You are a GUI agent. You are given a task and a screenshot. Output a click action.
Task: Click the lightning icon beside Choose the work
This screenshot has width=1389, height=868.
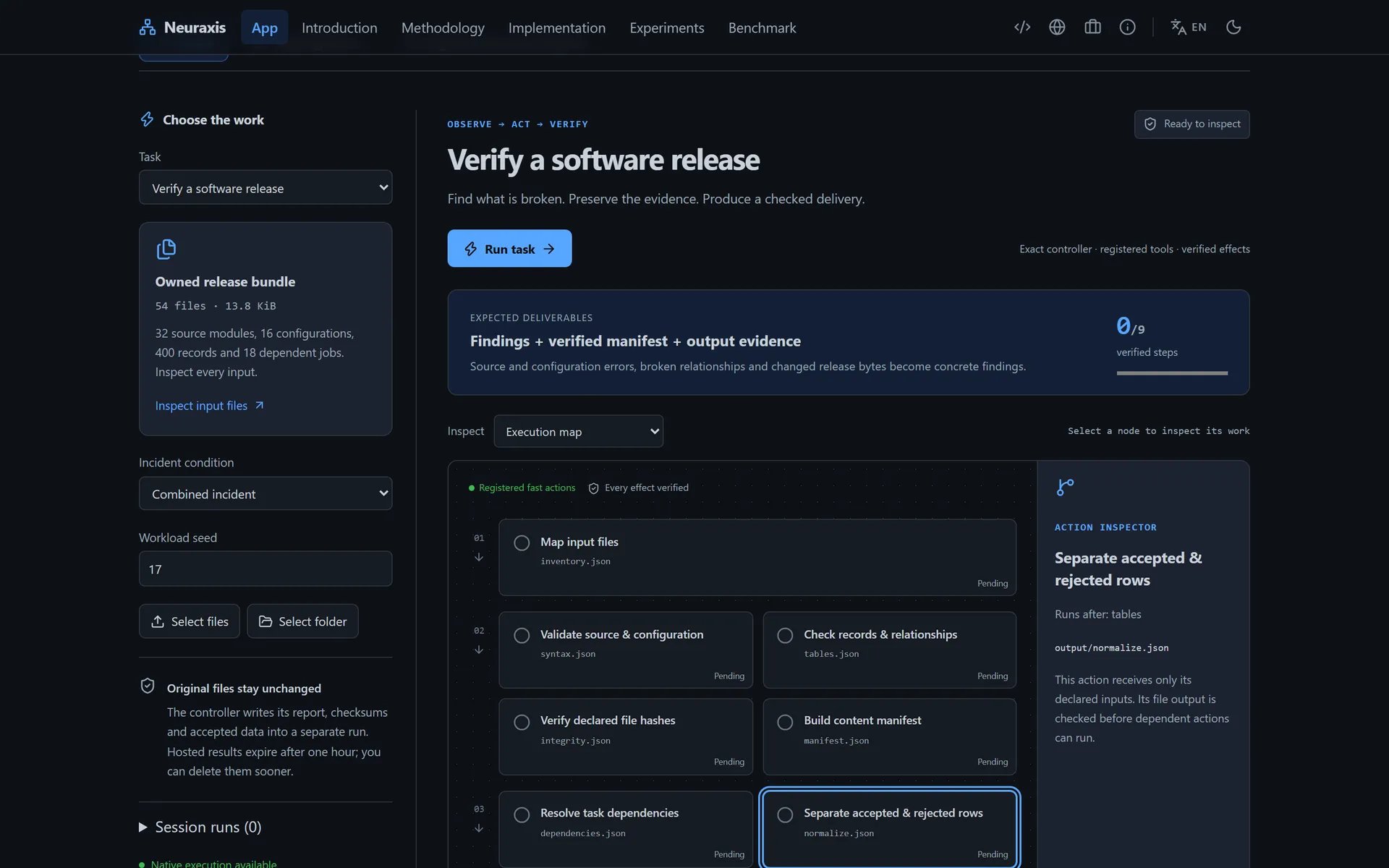point(147,119)
